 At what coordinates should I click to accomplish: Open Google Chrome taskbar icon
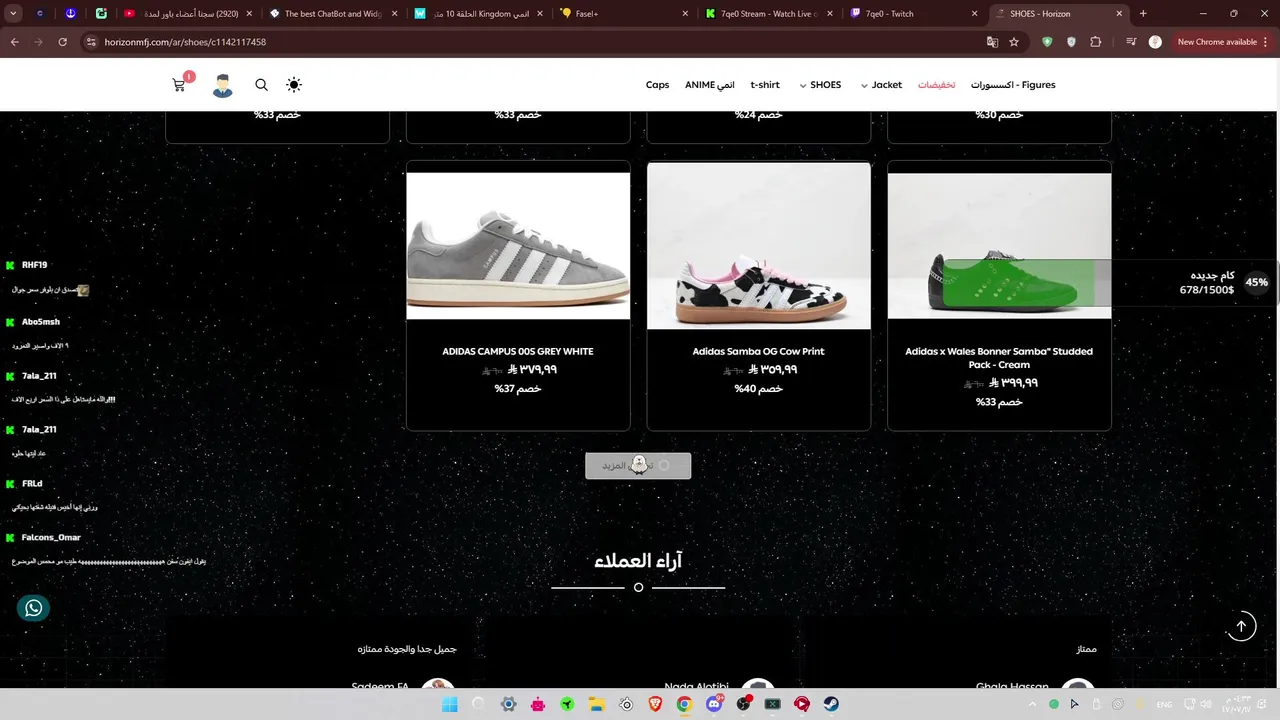pos(684,704)
